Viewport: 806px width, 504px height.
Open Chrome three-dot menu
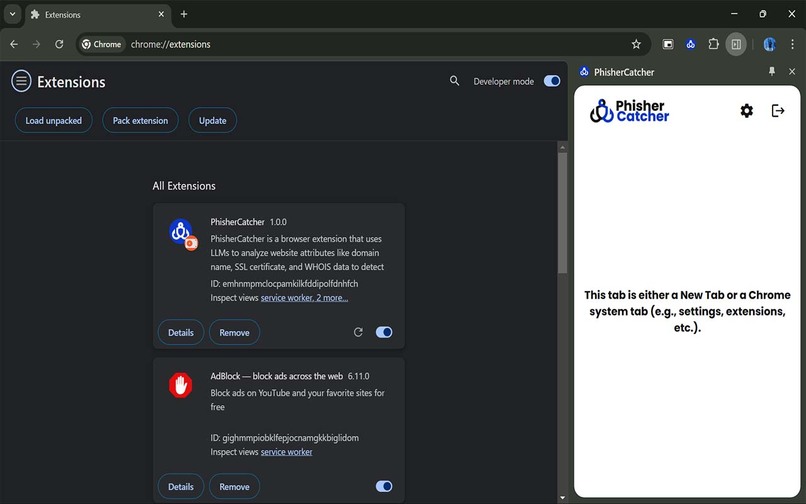point(792,44)
